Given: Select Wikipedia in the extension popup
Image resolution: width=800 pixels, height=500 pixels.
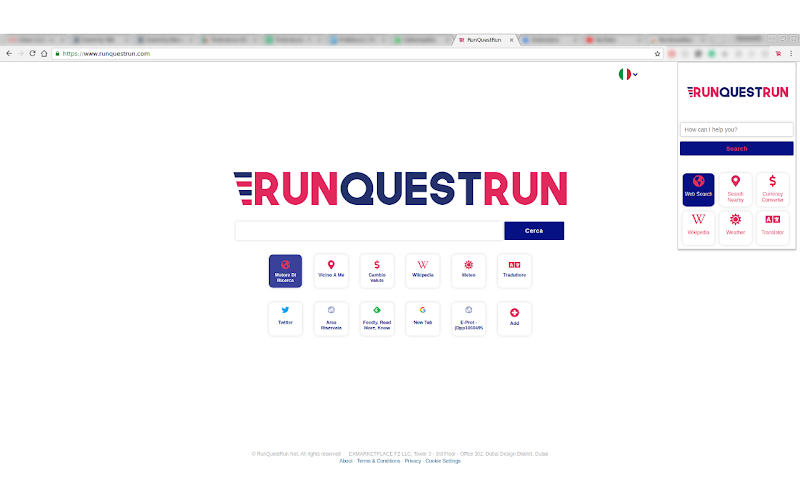Looking at the screenshot, I should 698,228.
